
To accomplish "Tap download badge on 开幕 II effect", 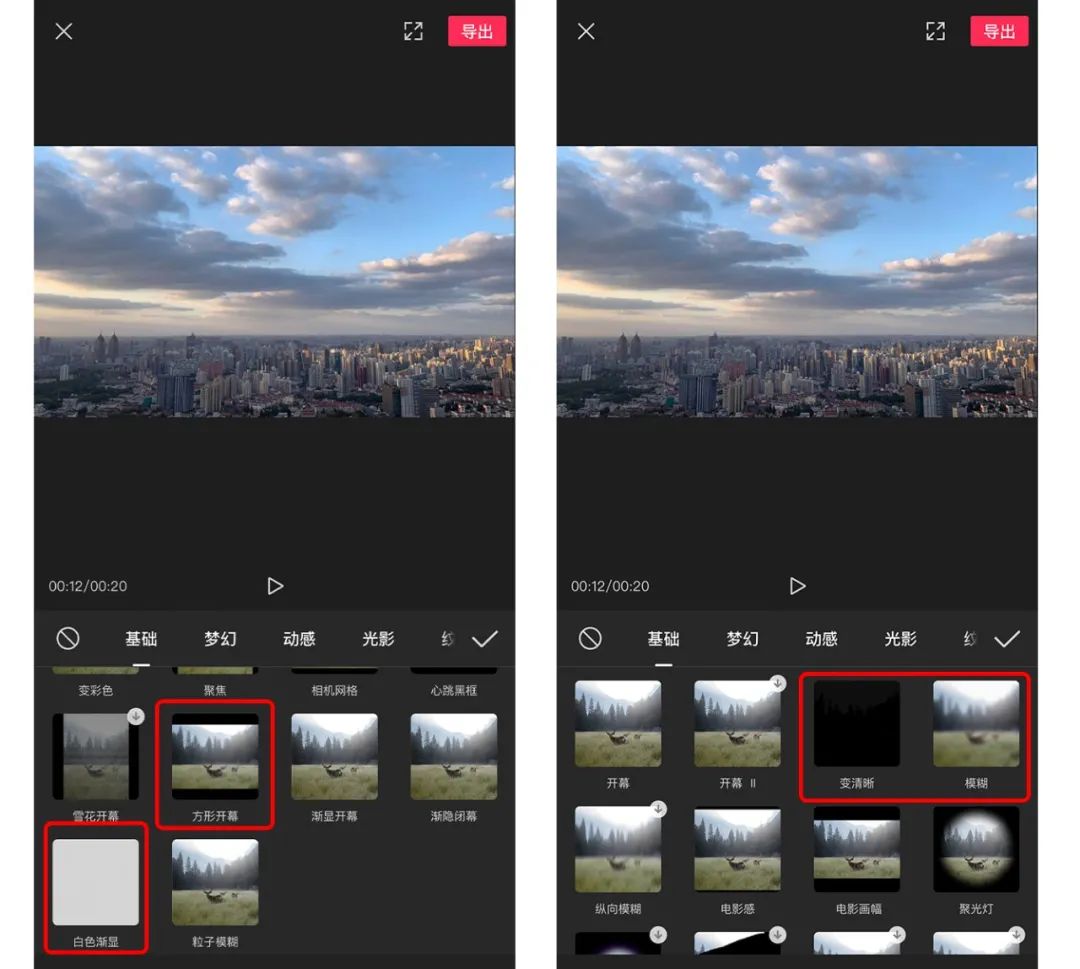I will click(778, 683).
